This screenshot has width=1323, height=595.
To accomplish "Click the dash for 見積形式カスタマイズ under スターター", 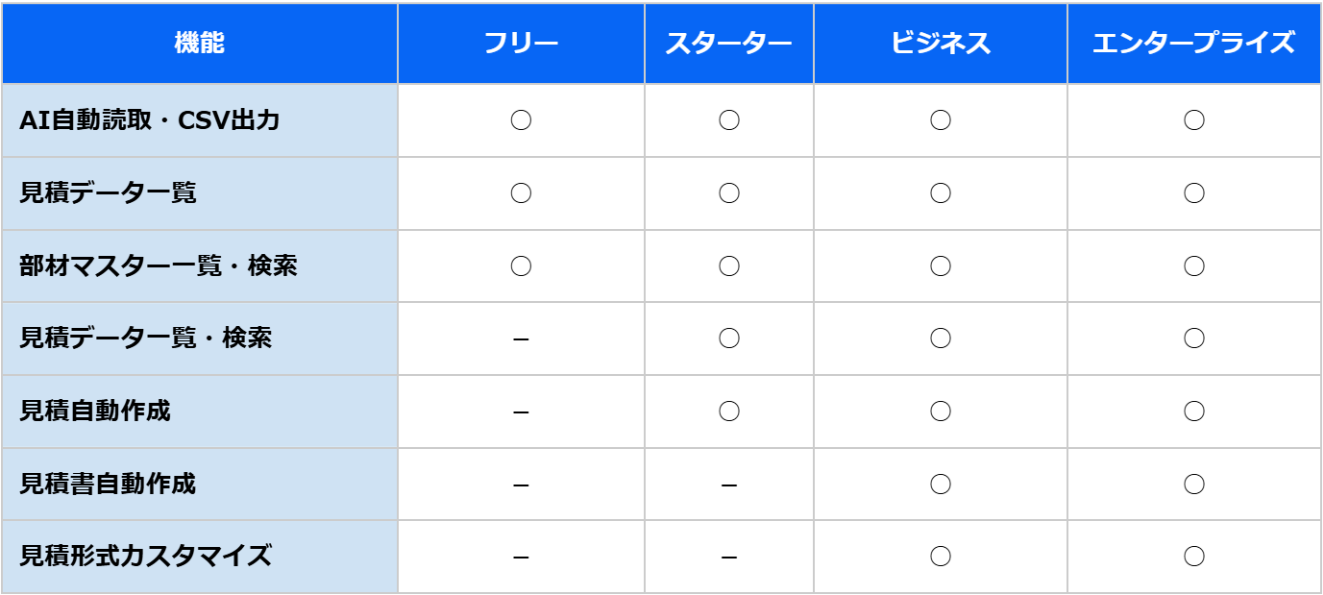I will coord(729,557).
